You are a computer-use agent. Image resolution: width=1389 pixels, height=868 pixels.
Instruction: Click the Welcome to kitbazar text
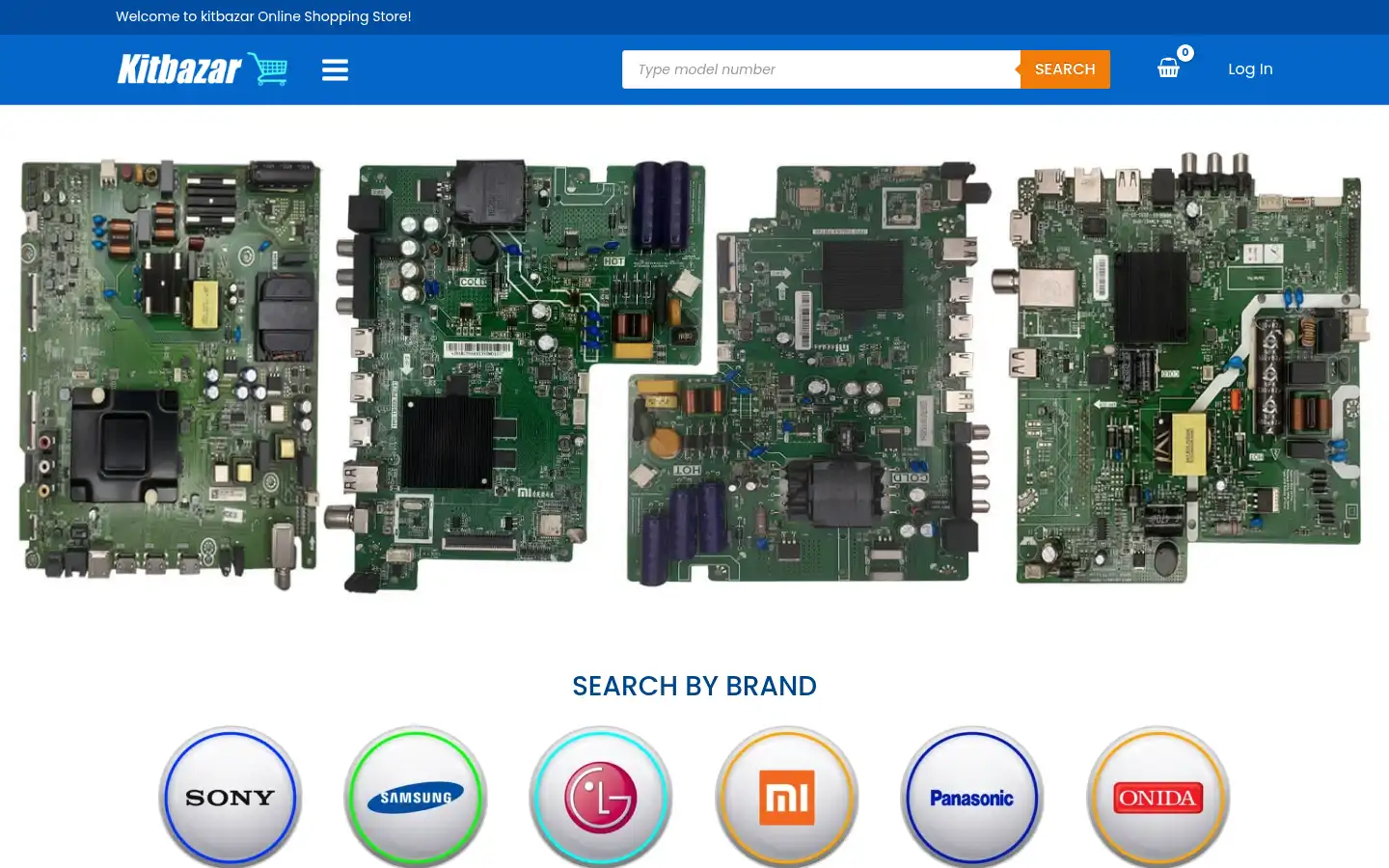263,16
